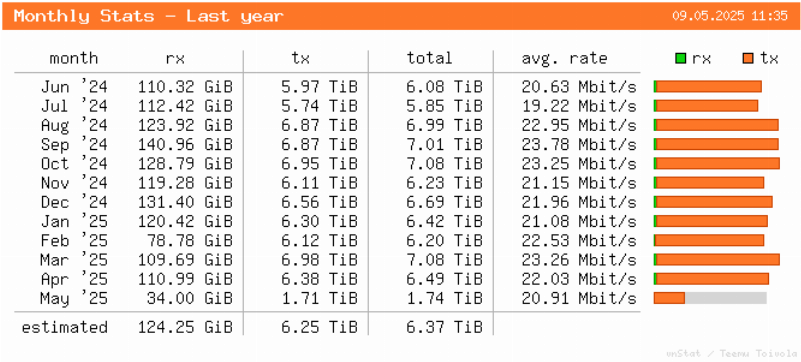Select the rx column header
The image size is (801, 362).
[x=175, y=59]
